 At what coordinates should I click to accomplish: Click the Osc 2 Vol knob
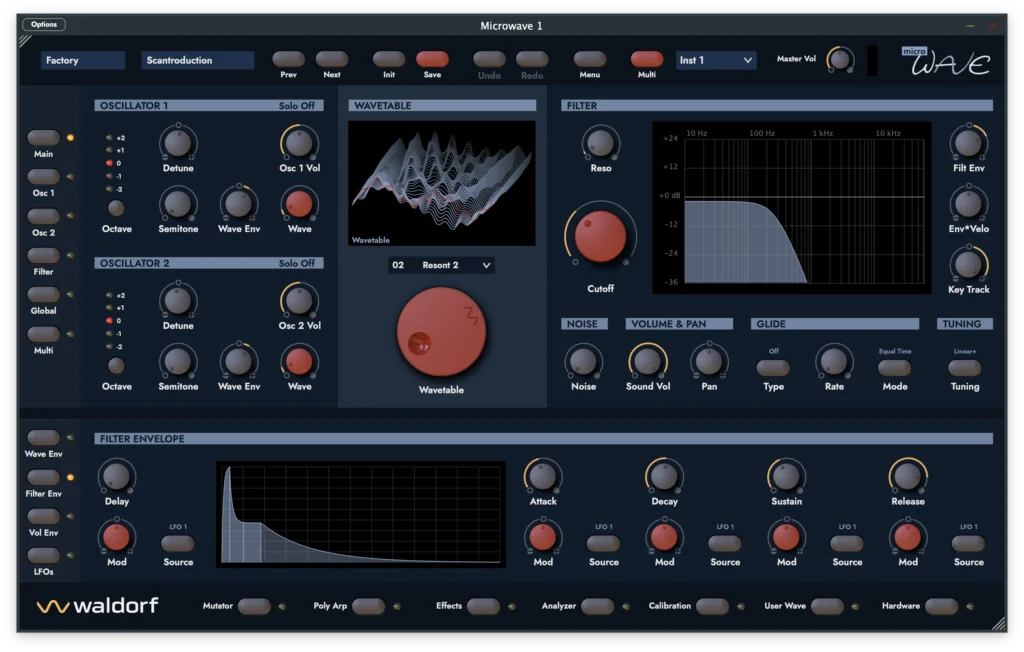(299, 301)
